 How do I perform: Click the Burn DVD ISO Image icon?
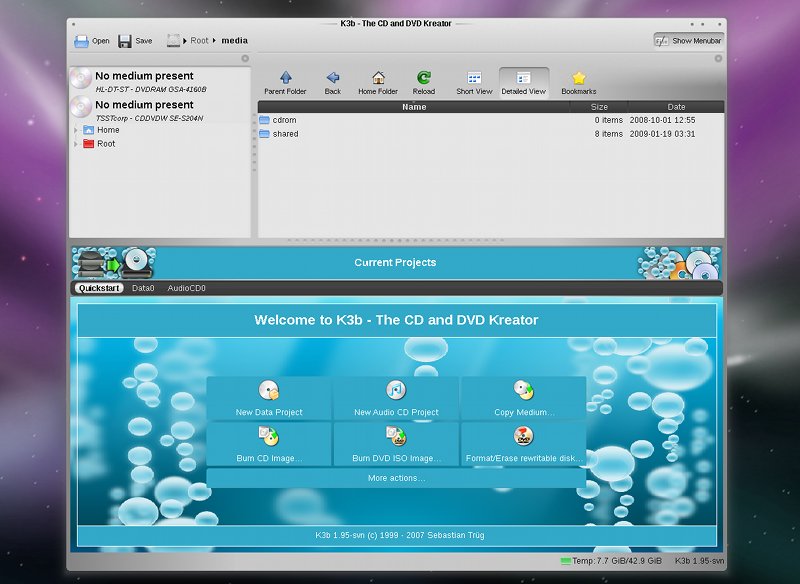point(396,436)
